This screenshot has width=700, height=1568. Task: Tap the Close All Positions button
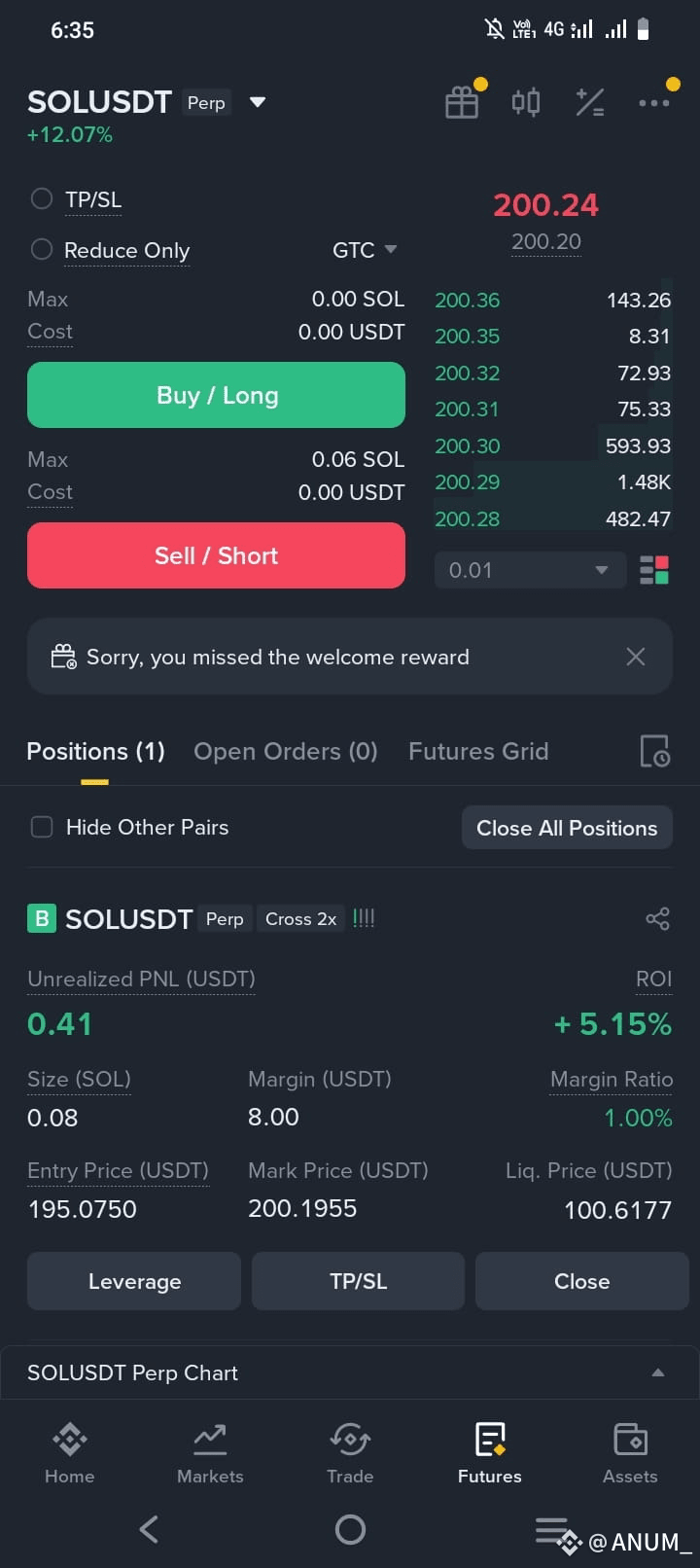pyautogui.click(x=567, y=828)
